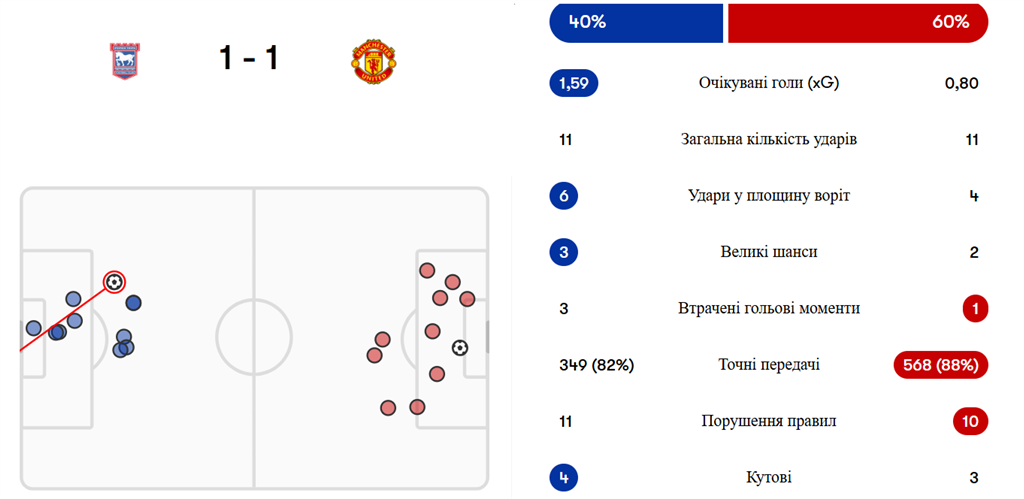This screenshot has width=1024, height=499.
Task: Click the football goal icon in right penalty area
Action: click(x=460, y=347)
